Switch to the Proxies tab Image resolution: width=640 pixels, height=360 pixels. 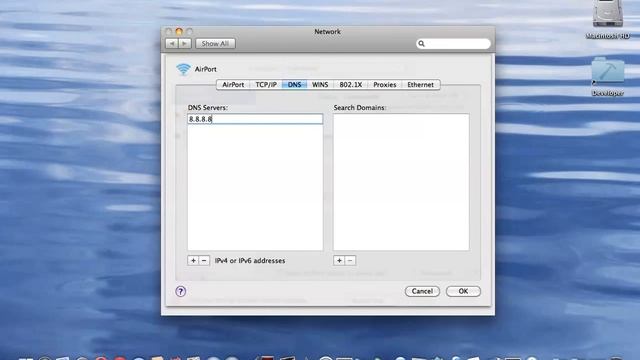pyautogui.click(x=384, y=84)
